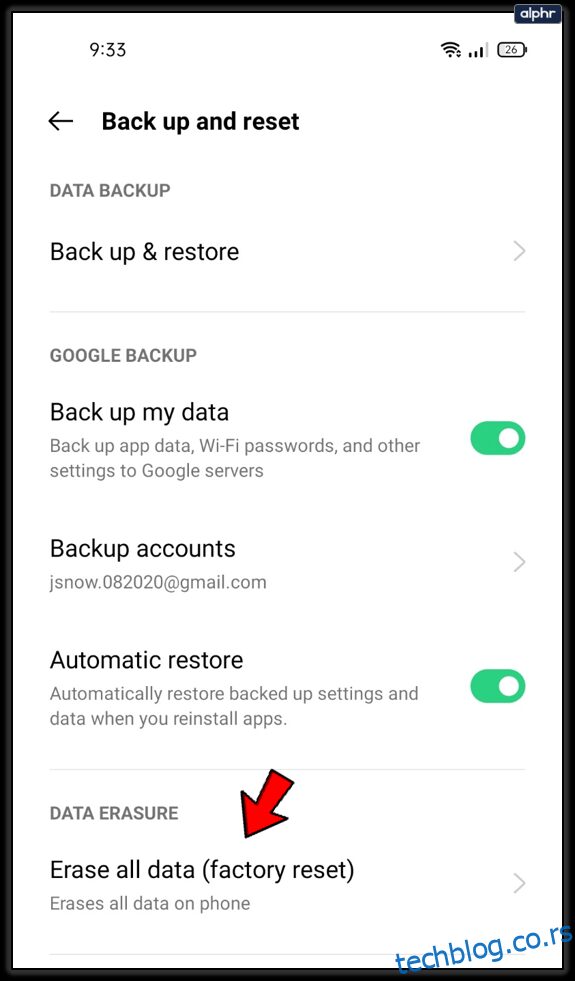The width and height of the screenshot is (575, 981).
Task: Tap jsnow.082020@gmail.com account text
Action: pyautogui.click(x=158, y=582)
